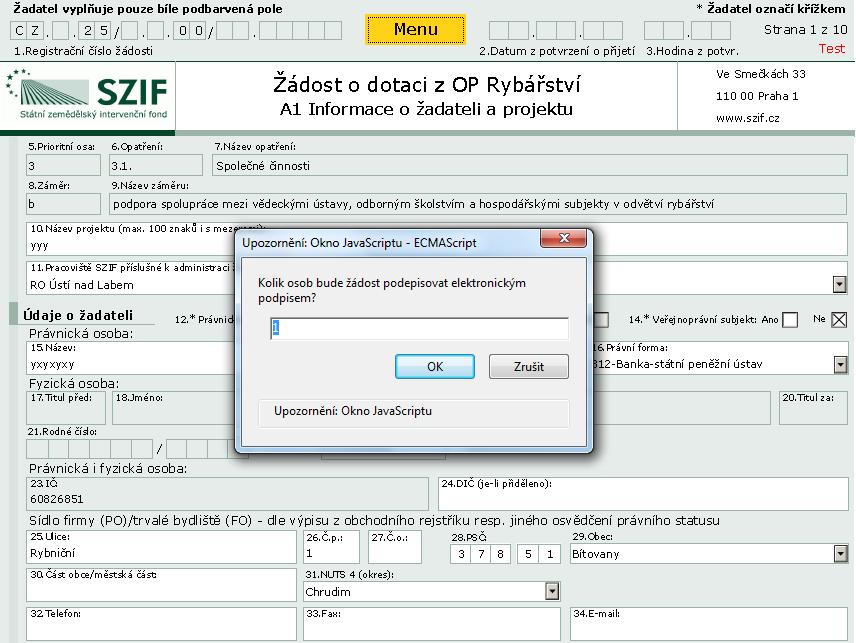This screenshot has height=643, width=856.
Task: Click the Telefon field
Action: tap(161, 624)
